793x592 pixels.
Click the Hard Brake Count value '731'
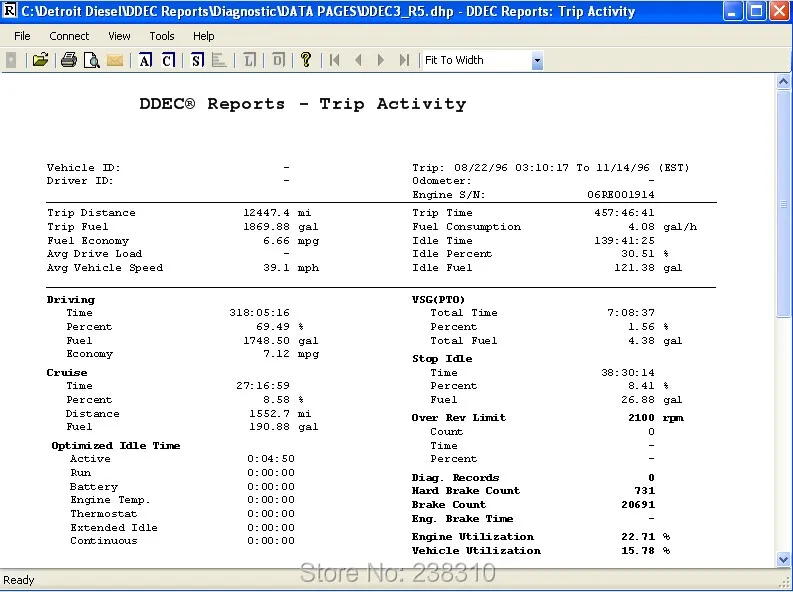click(x=645, y=491)
